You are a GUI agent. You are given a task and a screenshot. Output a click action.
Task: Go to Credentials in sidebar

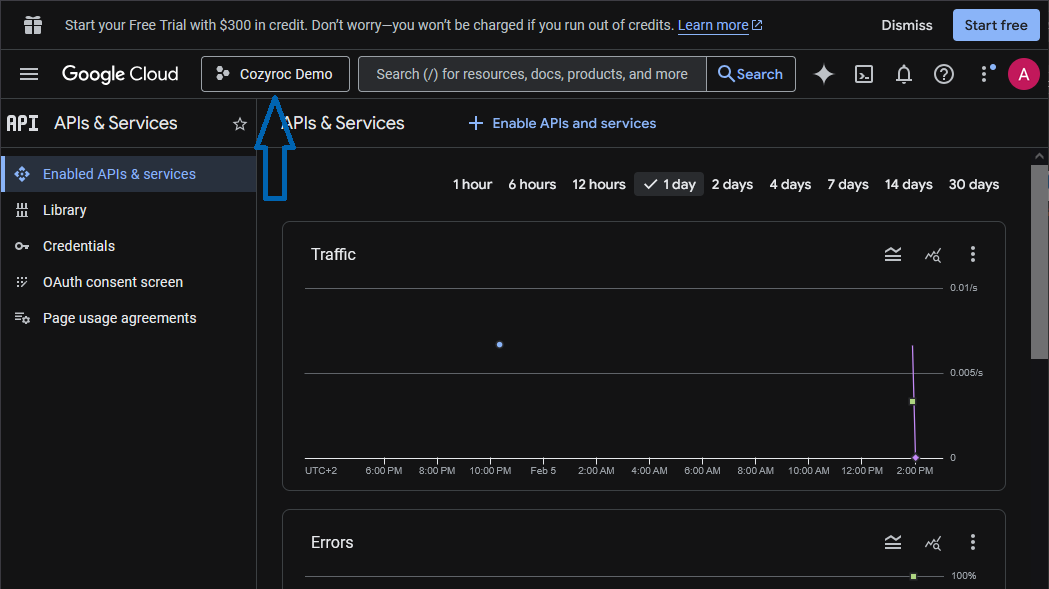coord(79,246)
